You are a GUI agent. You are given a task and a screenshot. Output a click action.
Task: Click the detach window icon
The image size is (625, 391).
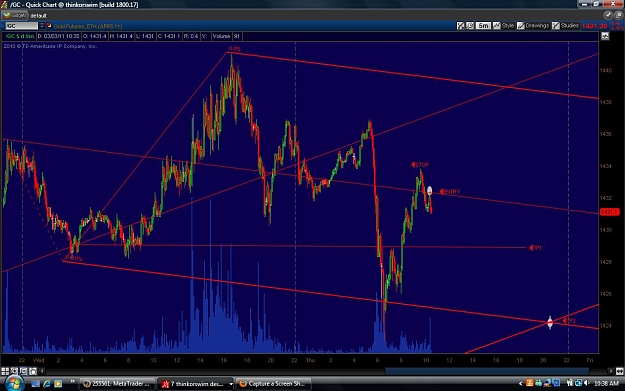tap(619, 16)
